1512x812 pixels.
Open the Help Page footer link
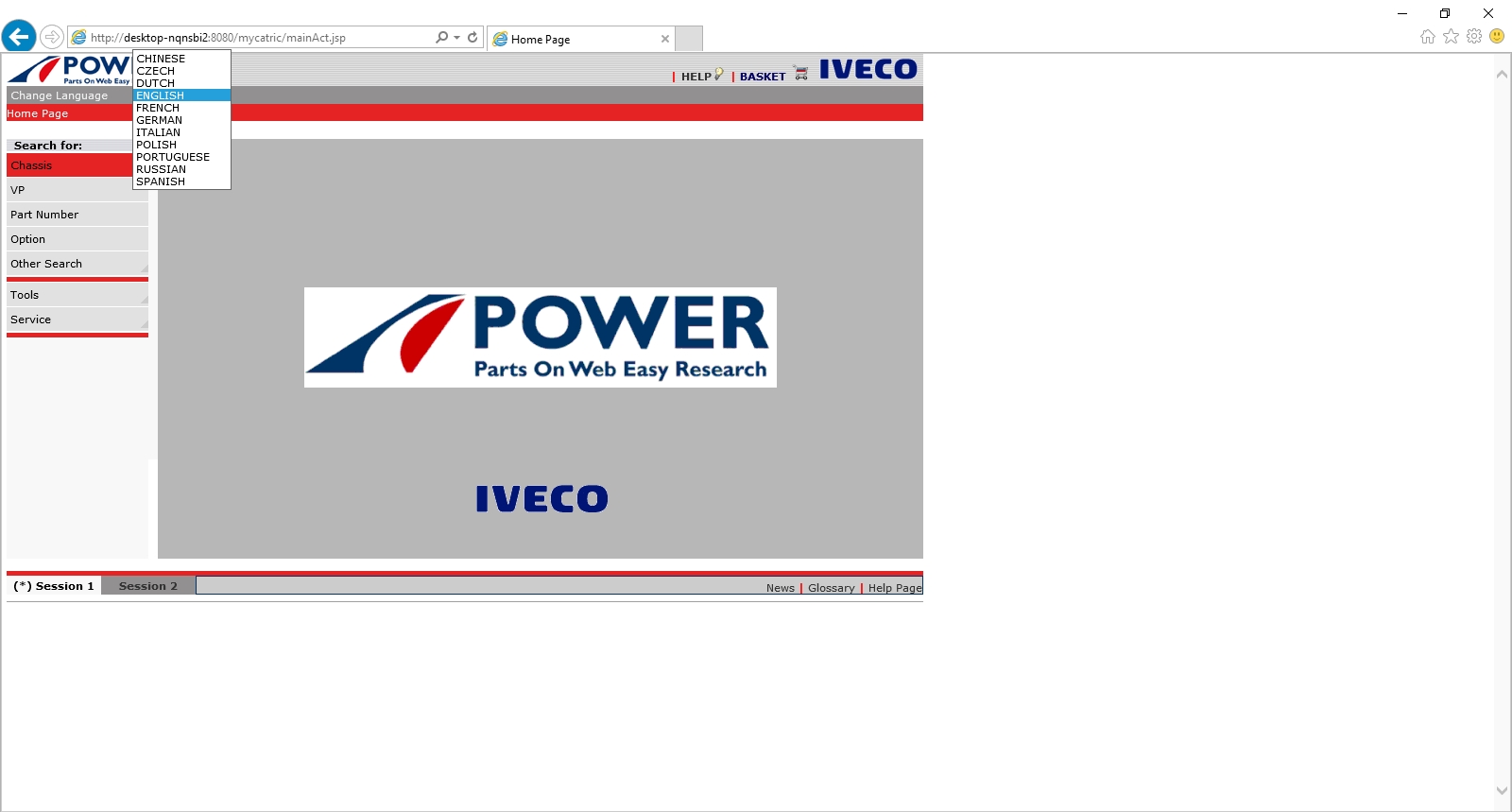click(895, 588)
